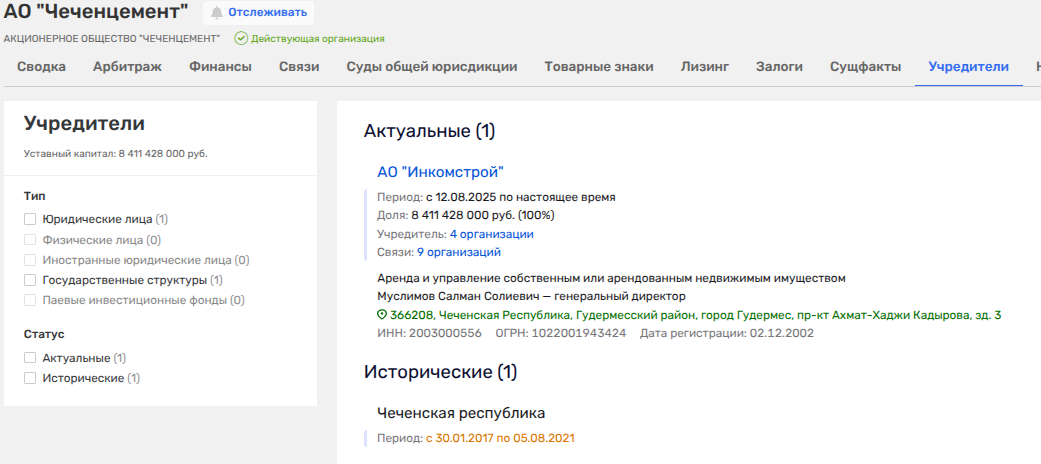
Task: Go to the Финансы tab
Action: pyautogui.click(x=220, y=67)
